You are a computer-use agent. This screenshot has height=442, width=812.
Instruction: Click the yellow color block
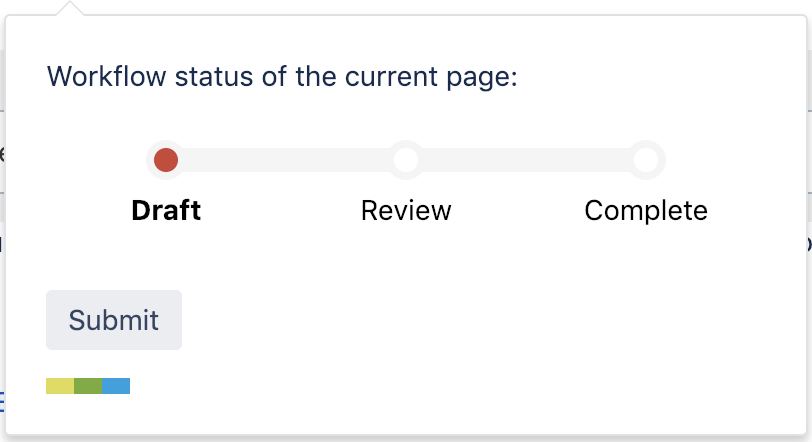coord(60,386)
